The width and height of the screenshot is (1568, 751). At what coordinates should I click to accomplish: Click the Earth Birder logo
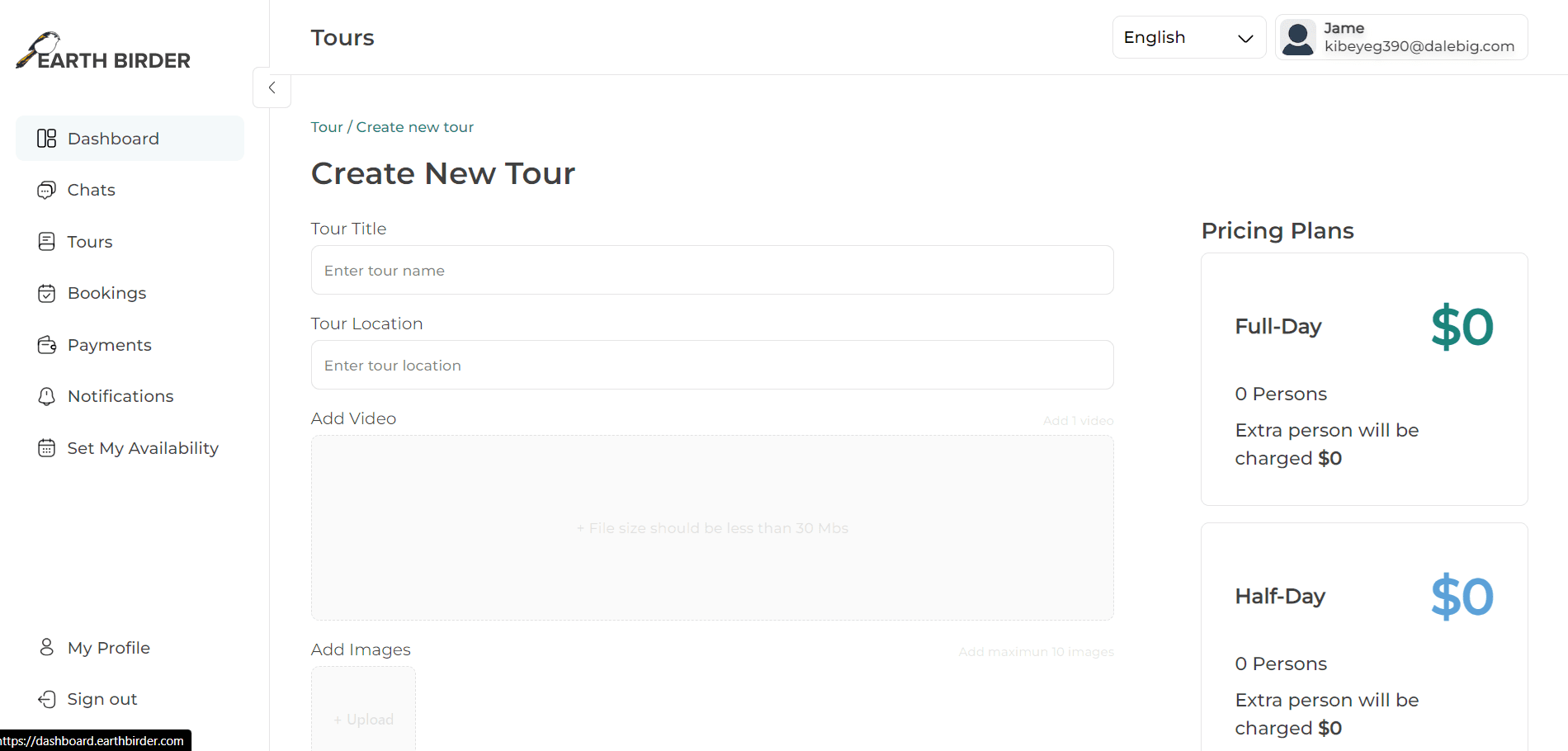[103, 51]
